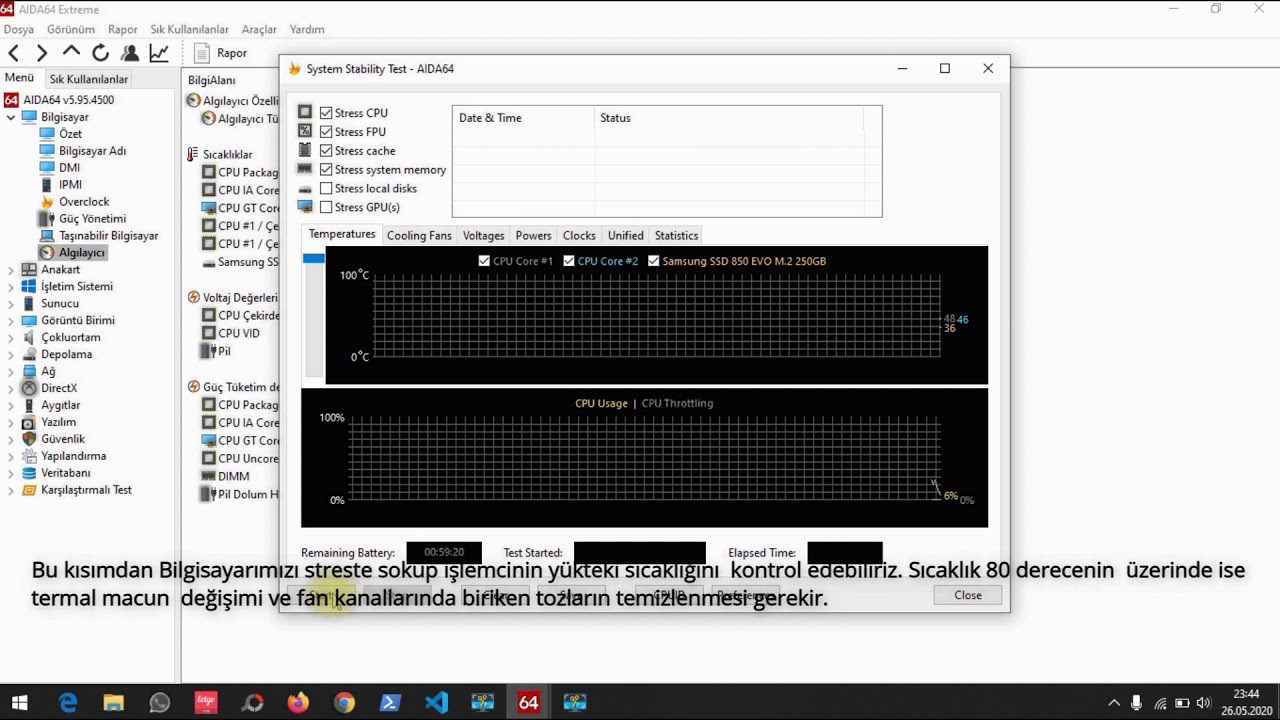Open the Dosya menu
1280x720 pixels.
click(19, 30)
